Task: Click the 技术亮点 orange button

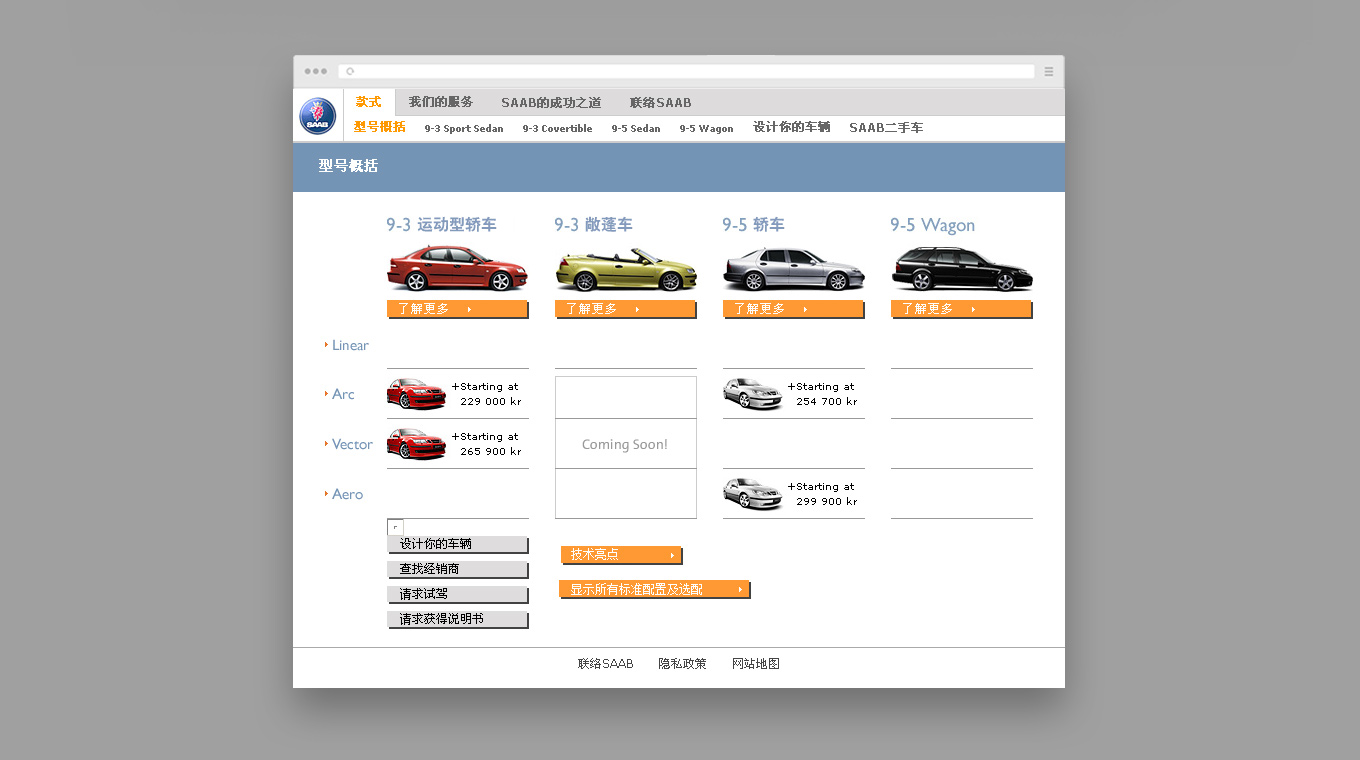Action: [621, 555]
